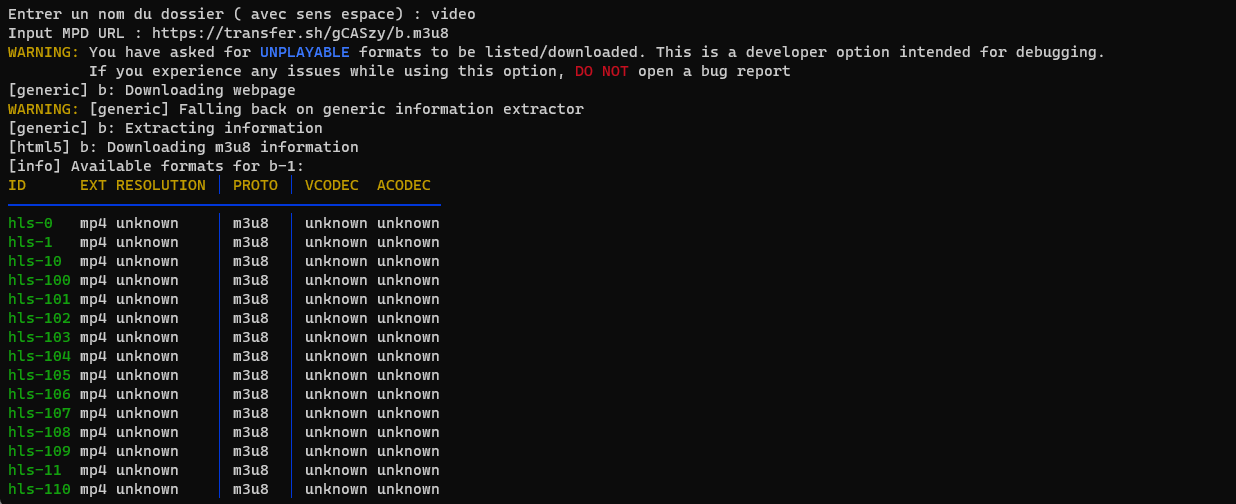1236x504 pixels.
Task: Click the blue UNPLAYABLE word
Action: (x=304, y=52)
